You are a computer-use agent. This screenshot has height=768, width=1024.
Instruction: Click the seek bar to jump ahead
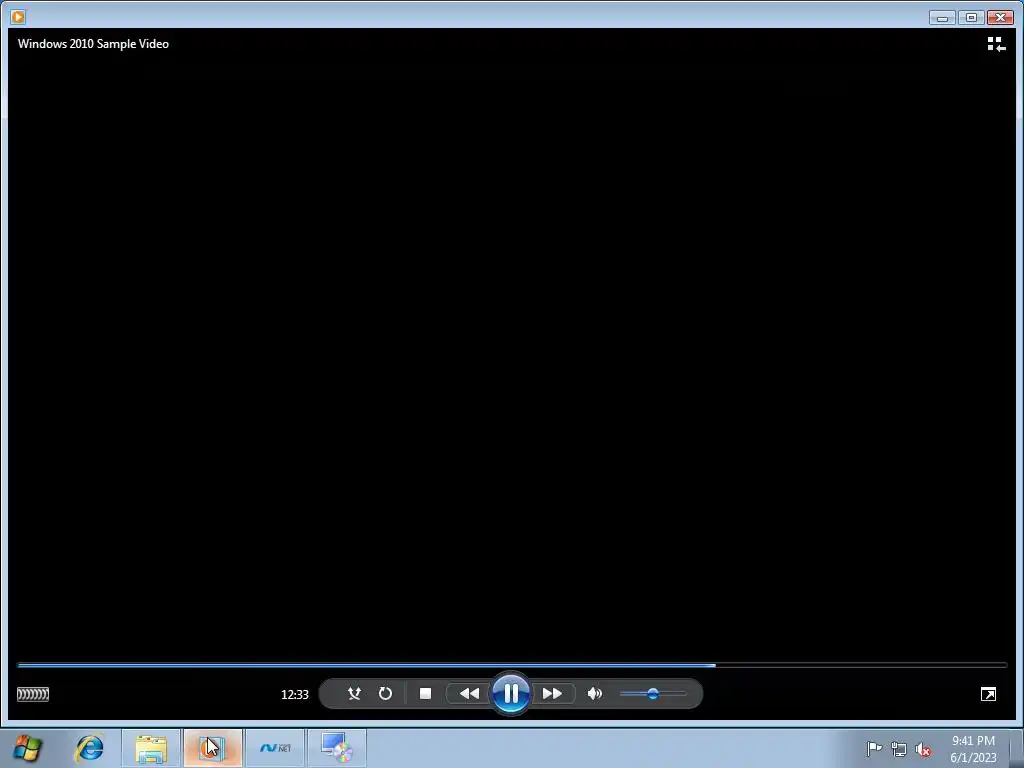tap(512, 665)
